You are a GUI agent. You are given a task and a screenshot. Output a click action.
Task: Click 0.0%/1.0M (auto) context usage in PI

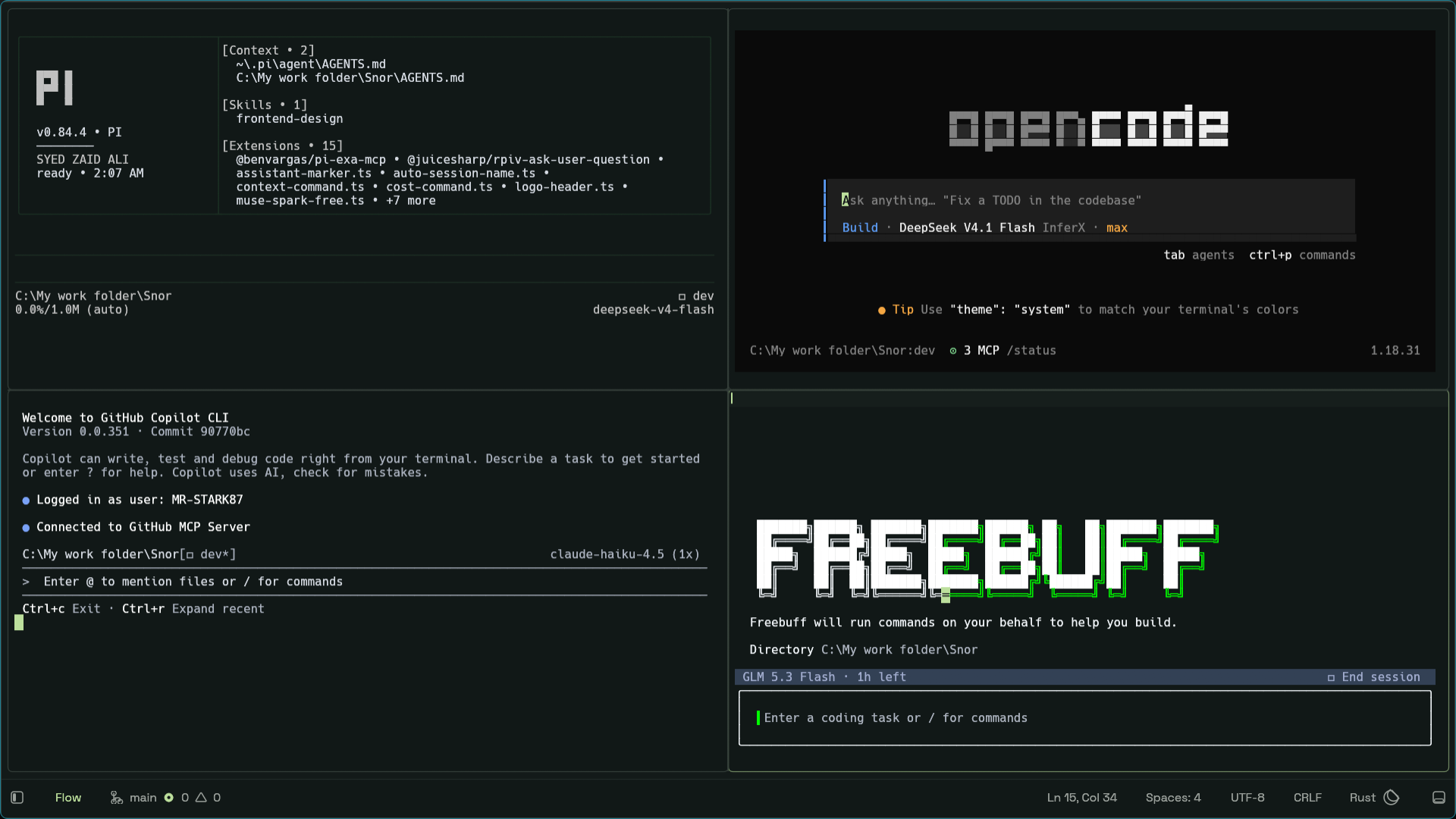pos(72,309)
